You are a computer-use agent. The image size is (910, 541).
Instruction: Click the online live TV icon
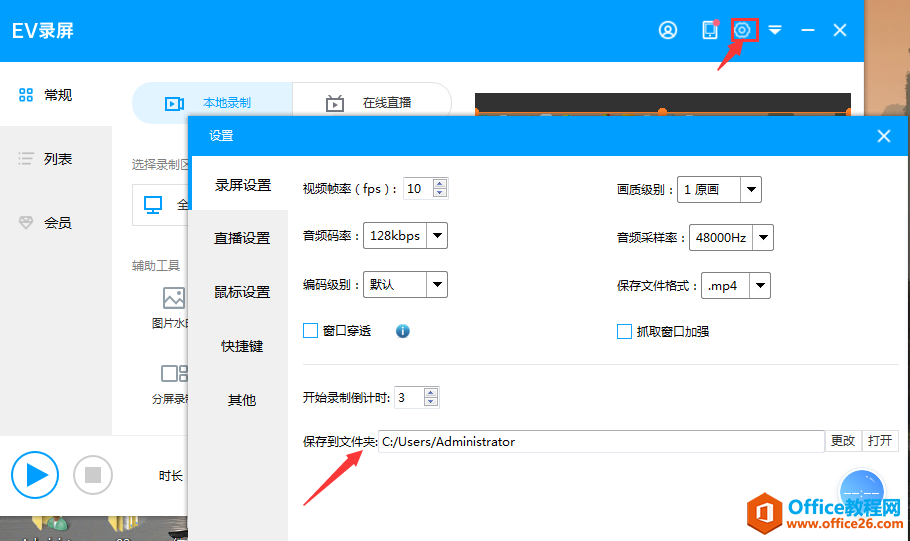pyautogui.click(x=335, y=103)
